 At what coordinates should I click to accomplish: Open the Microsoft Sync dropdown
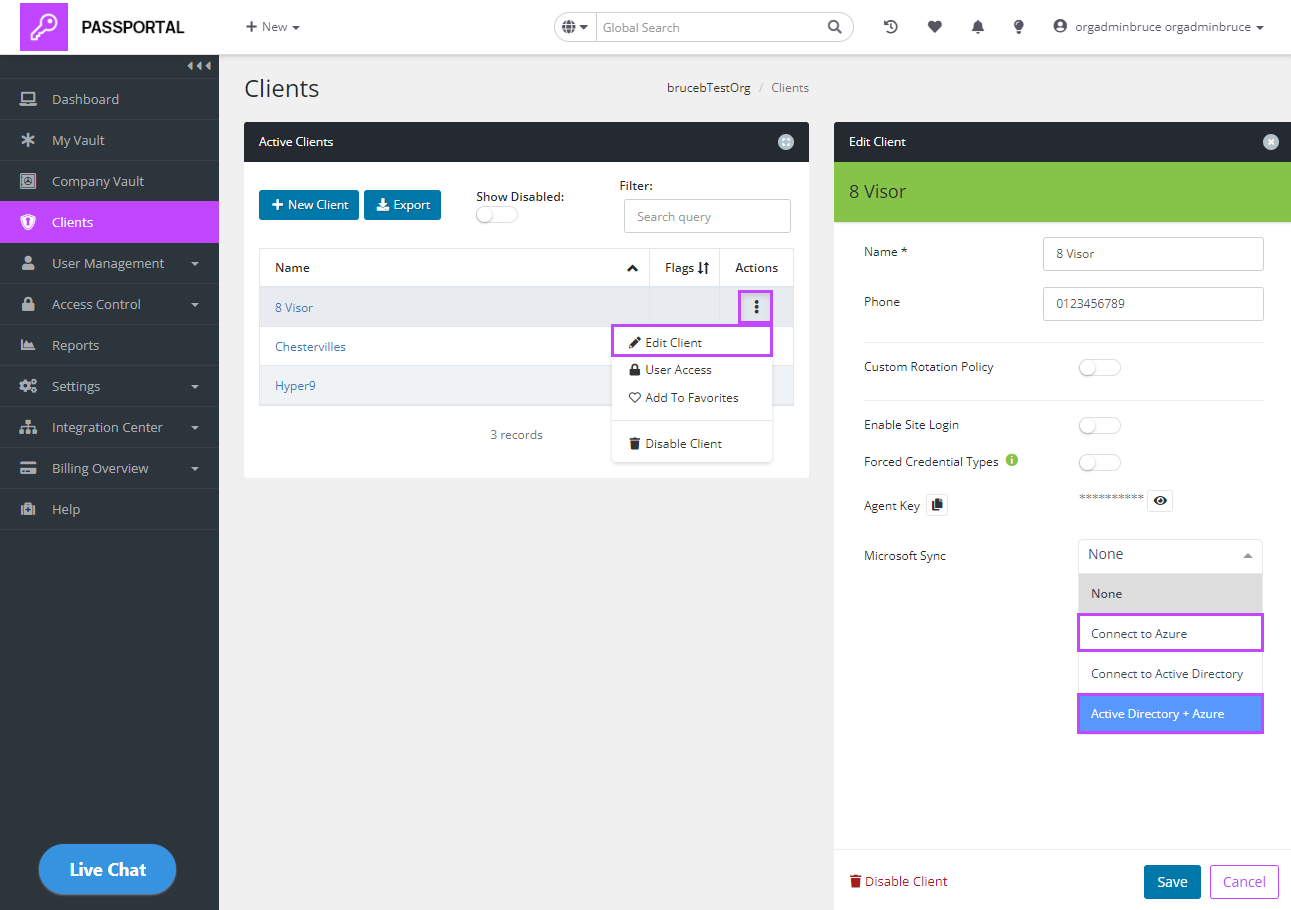pos(1170,555)
